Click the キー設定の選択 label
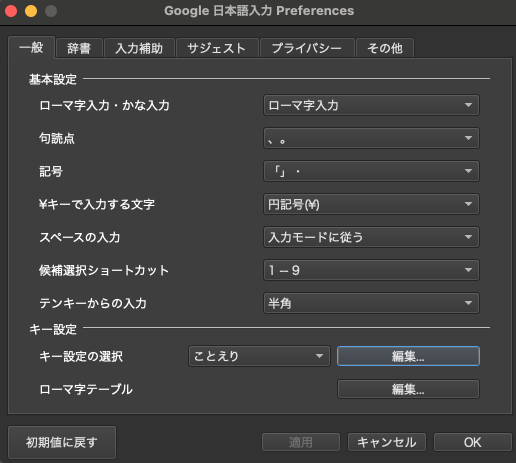516x463 pixels. pyautogui.click(x=81, y=356)
